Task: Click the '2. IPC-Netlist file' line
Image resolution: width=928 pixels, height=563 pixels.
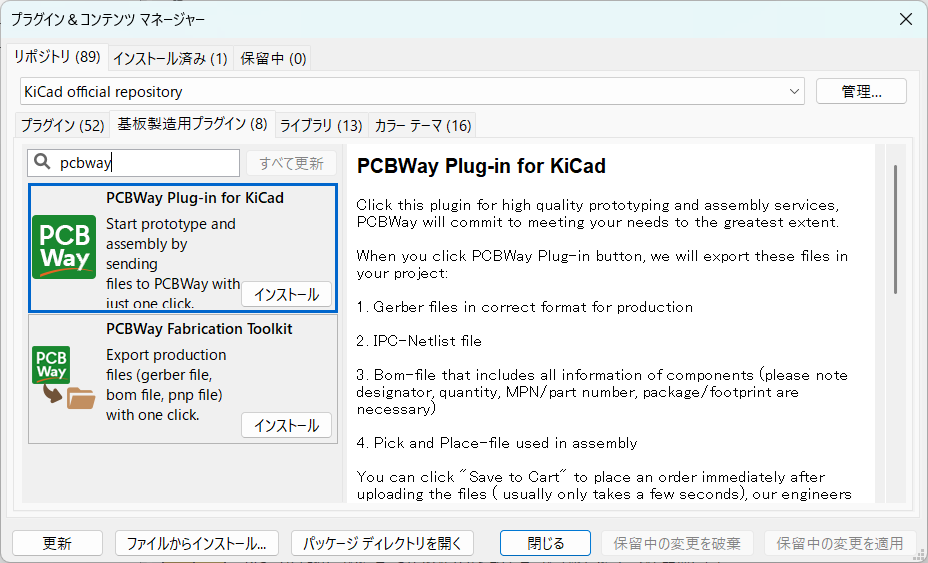Action: [419, 341]
